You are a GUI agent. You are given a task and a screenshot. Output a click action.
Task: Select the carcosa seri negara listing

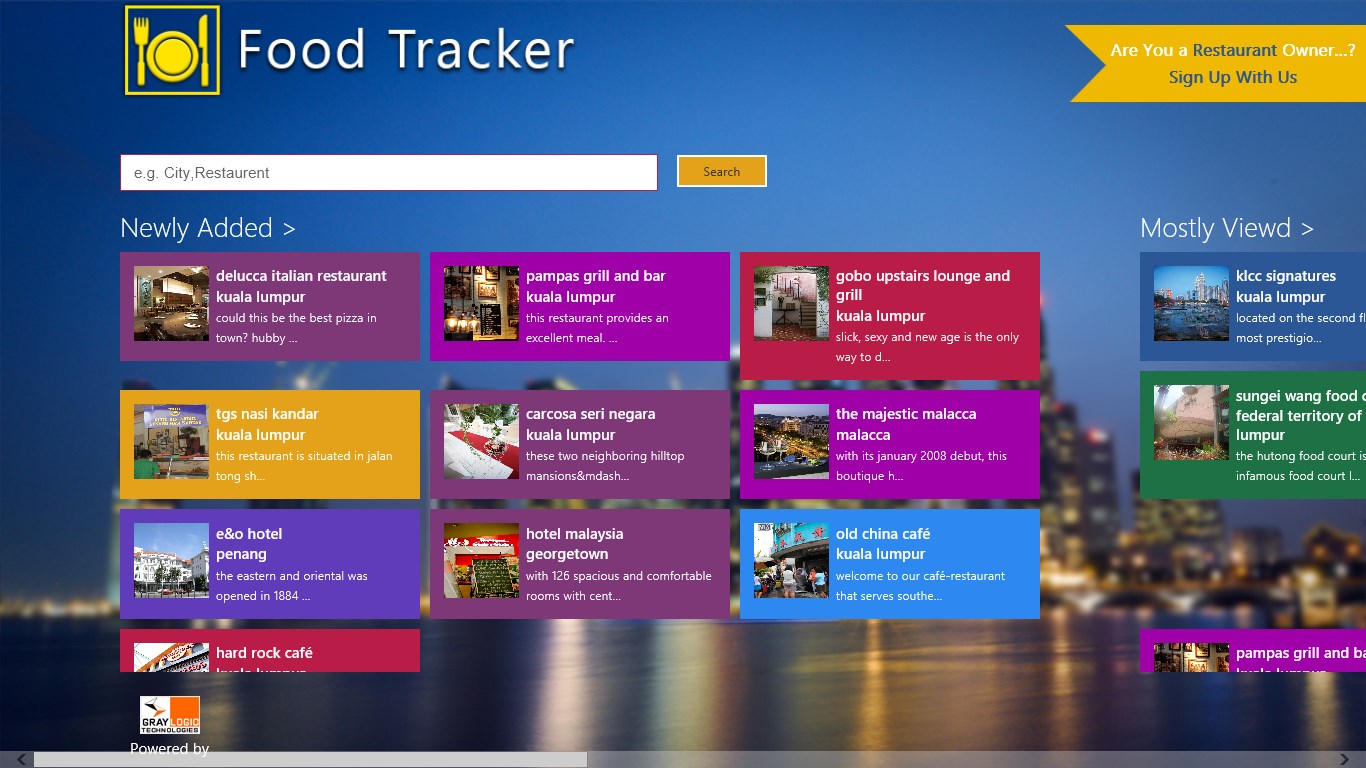coord(580,442)
